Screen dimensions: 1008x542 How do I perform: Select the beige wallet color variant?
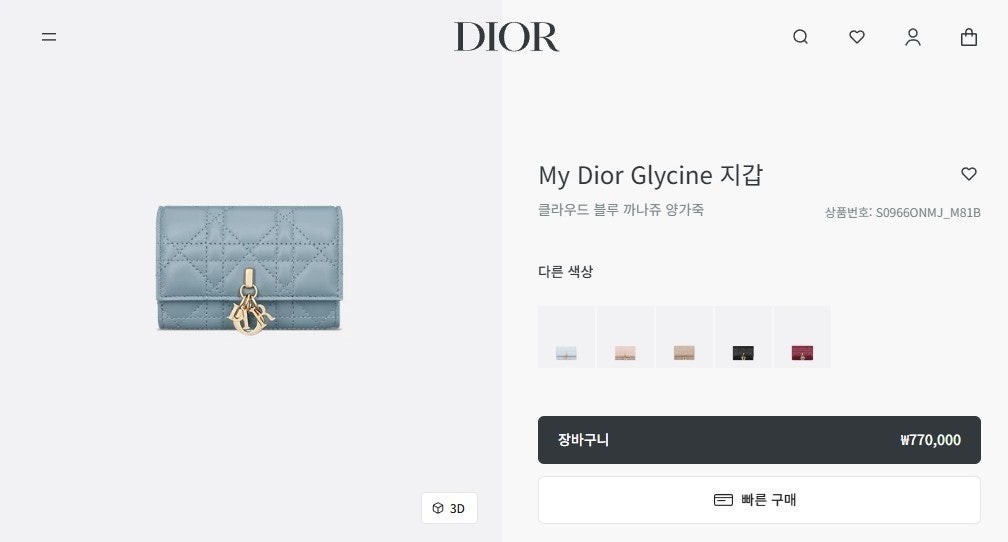click(x=684, y=337)
